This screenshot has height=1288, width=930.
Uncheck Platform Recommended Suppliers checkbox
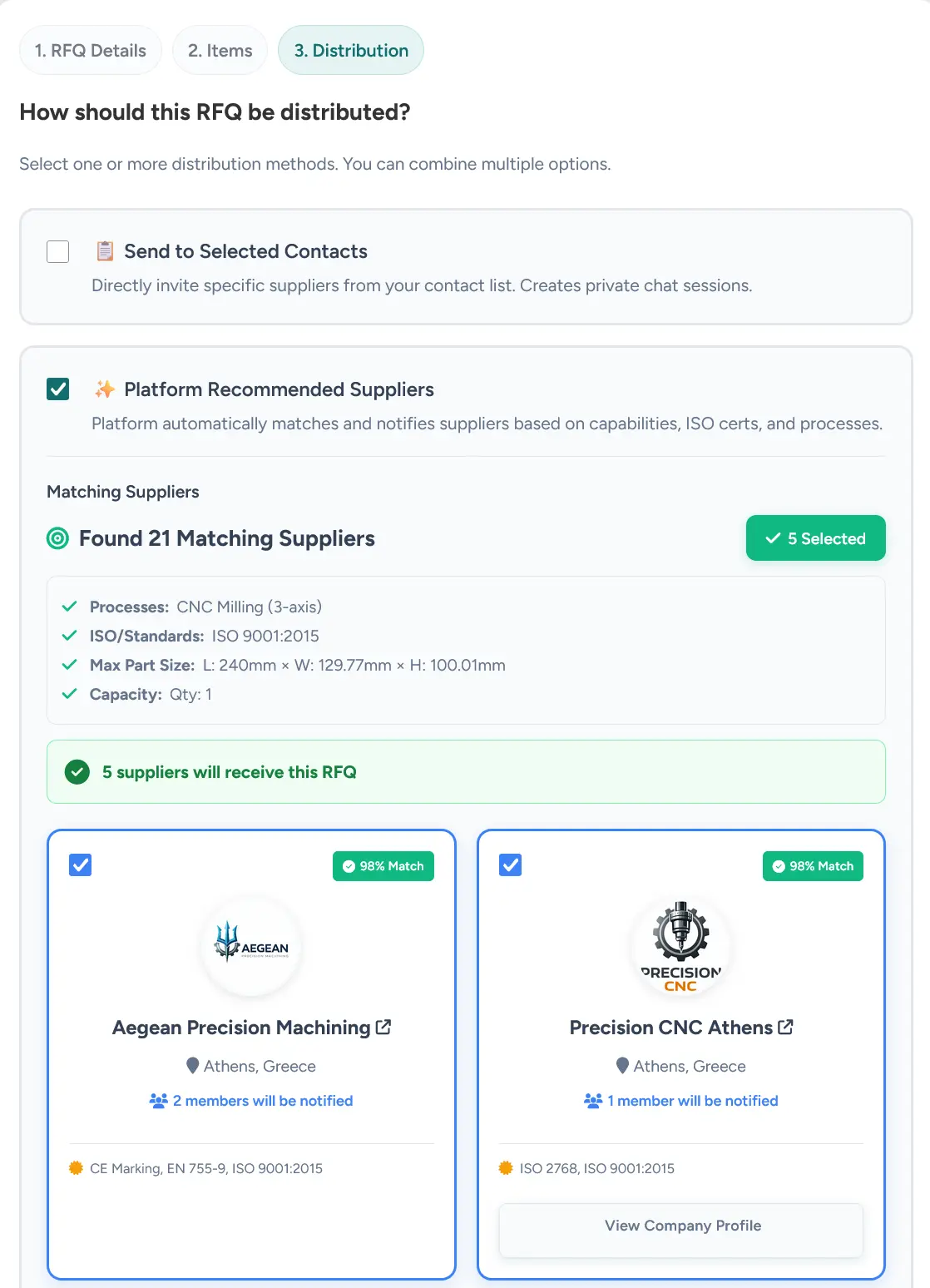pyautogui.click(x=58, y=389)
